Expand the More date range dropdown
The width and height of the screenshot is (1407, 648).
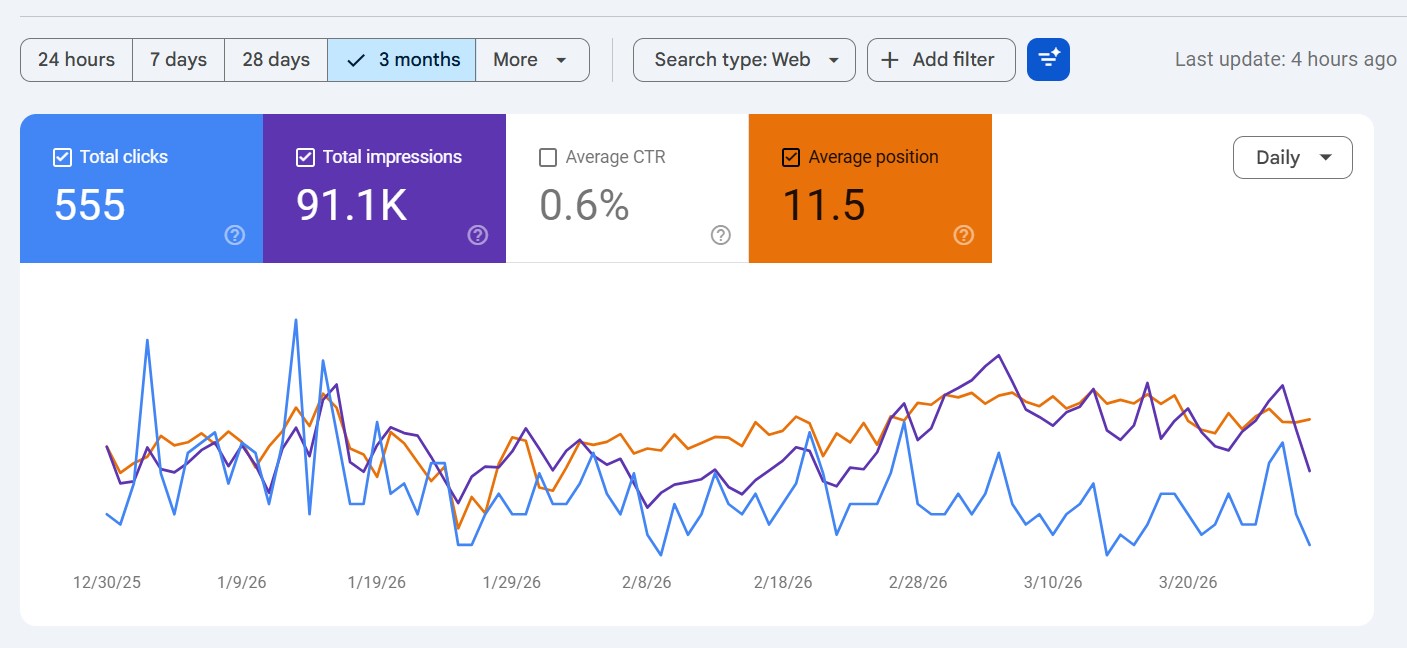(x=532, y=60)
